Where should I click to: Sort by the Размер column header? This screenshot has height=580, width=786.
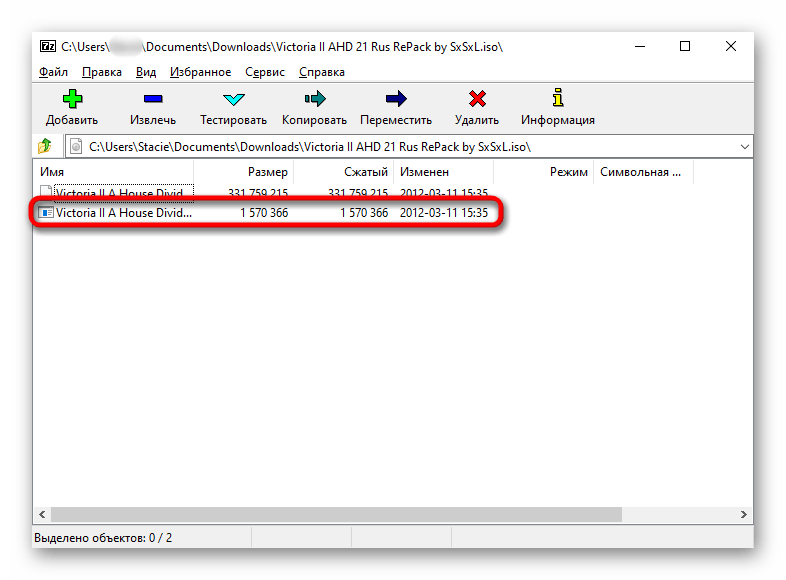click(x=244, y=172)
